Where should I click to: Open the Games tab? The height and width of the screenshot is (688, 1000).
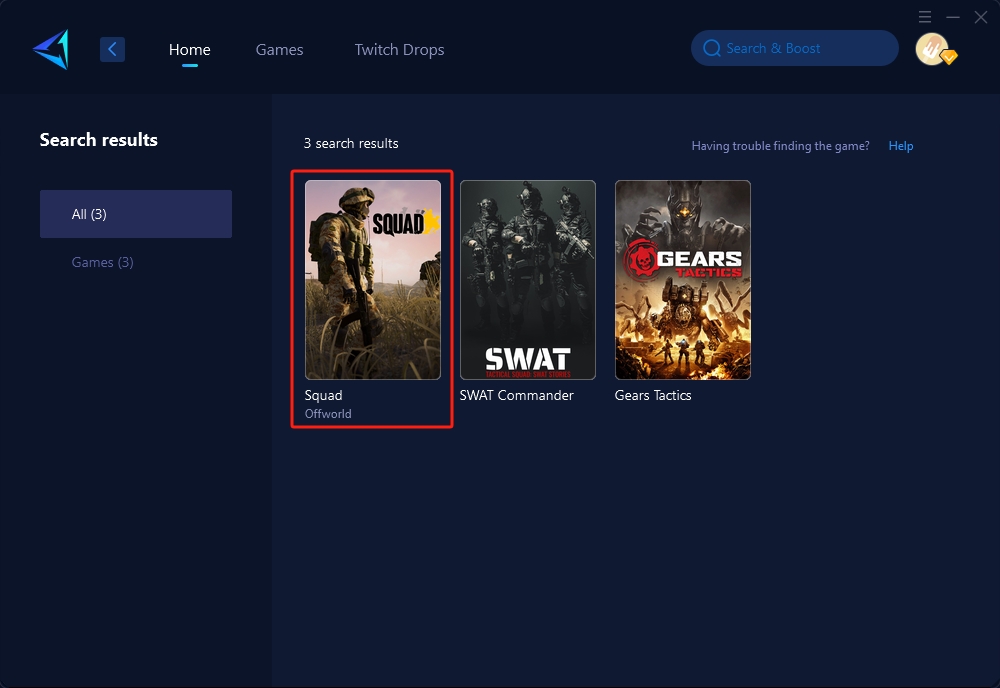[x=279, y=50]
